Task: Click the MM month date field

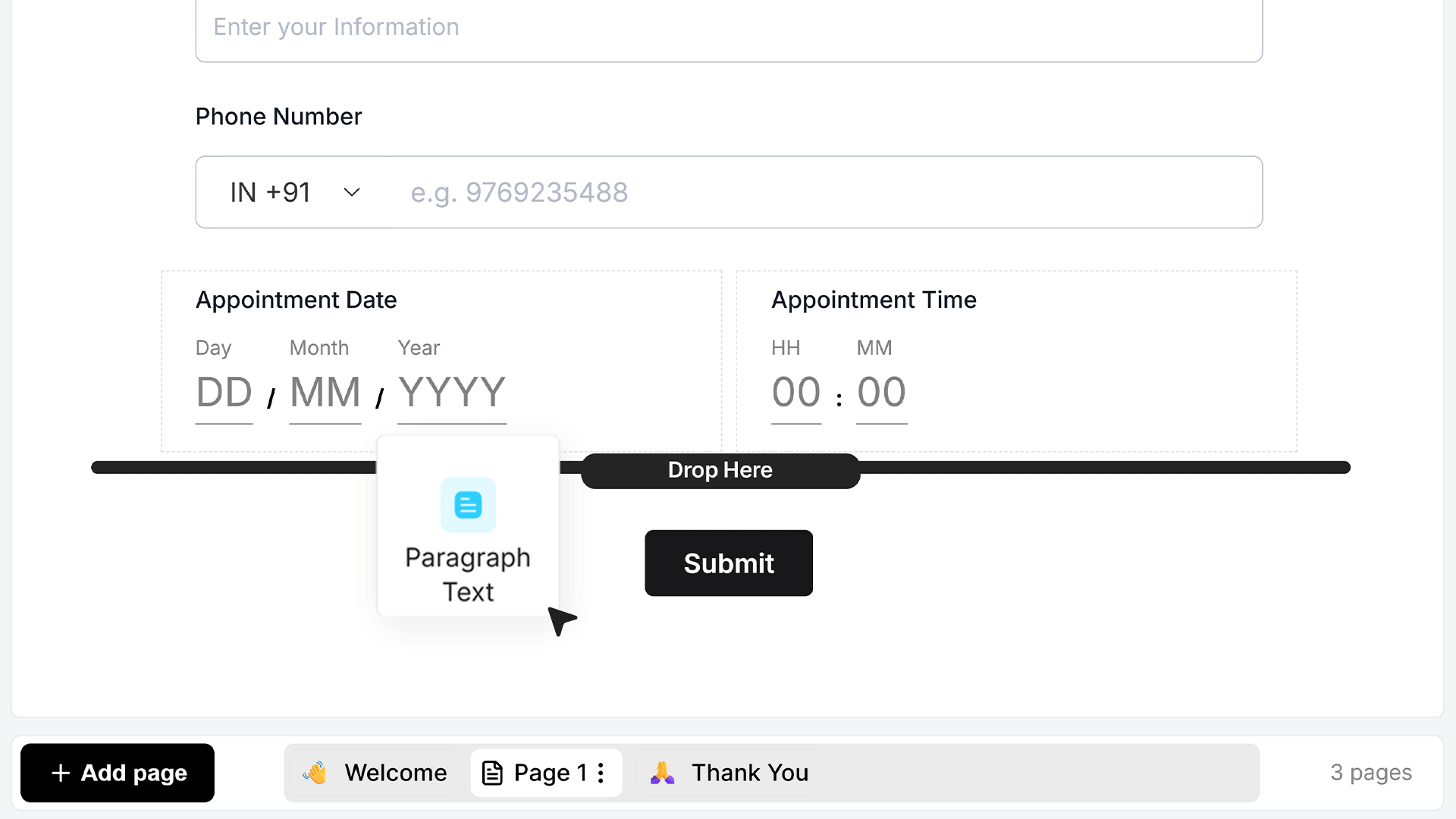Action: 325,394
